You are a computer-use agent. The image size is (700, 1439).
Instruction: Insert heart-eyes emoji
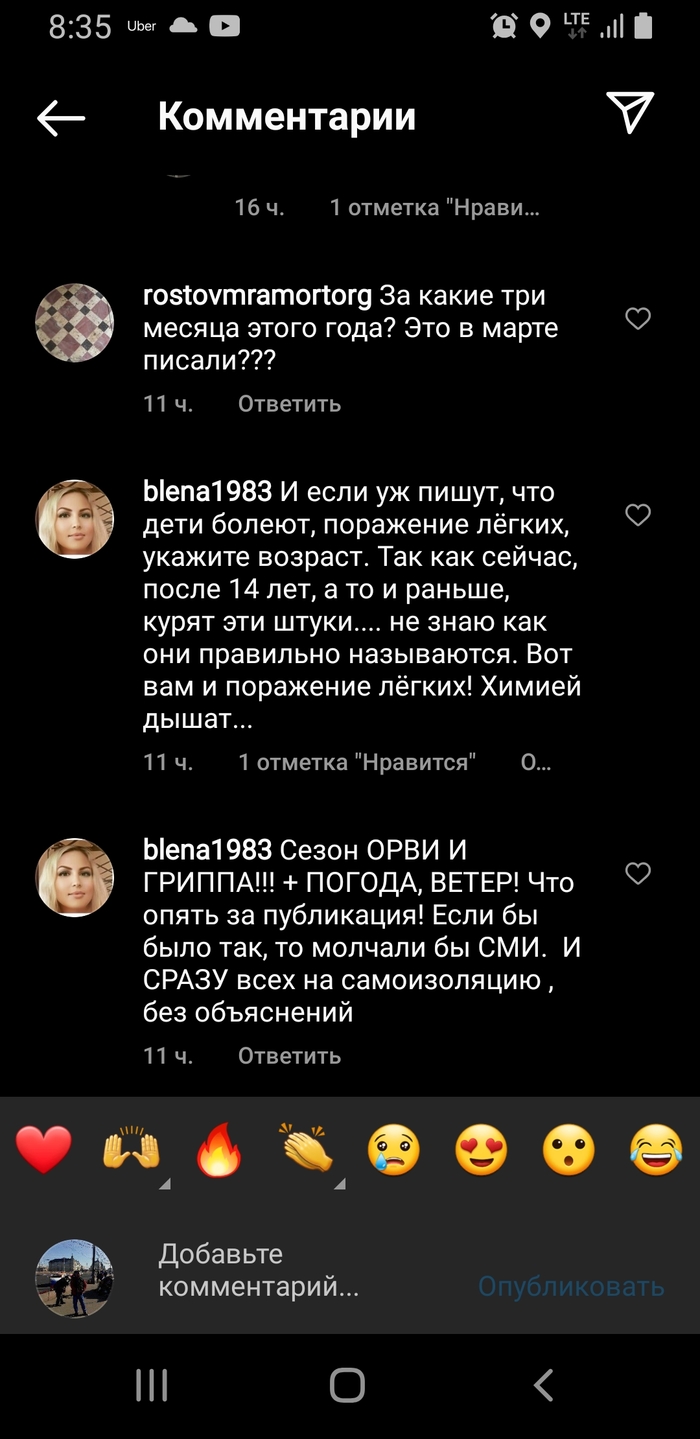pyautogui.click(x=481, y=1150)
